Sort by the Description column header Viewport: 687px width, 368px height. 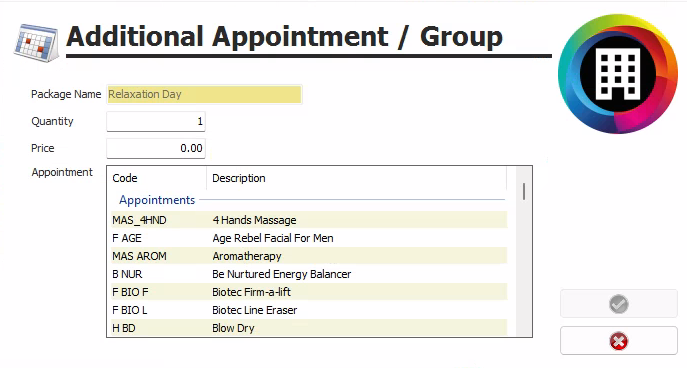(357, 178)
